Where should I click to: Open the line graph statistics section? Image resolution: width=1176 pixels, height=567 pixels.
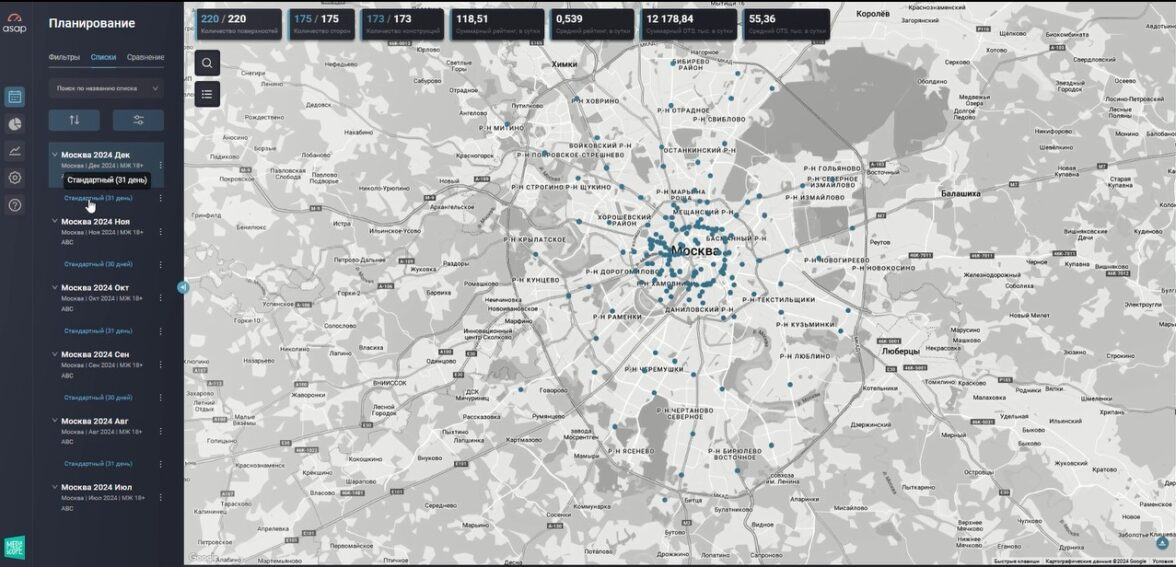click(14, 151)
